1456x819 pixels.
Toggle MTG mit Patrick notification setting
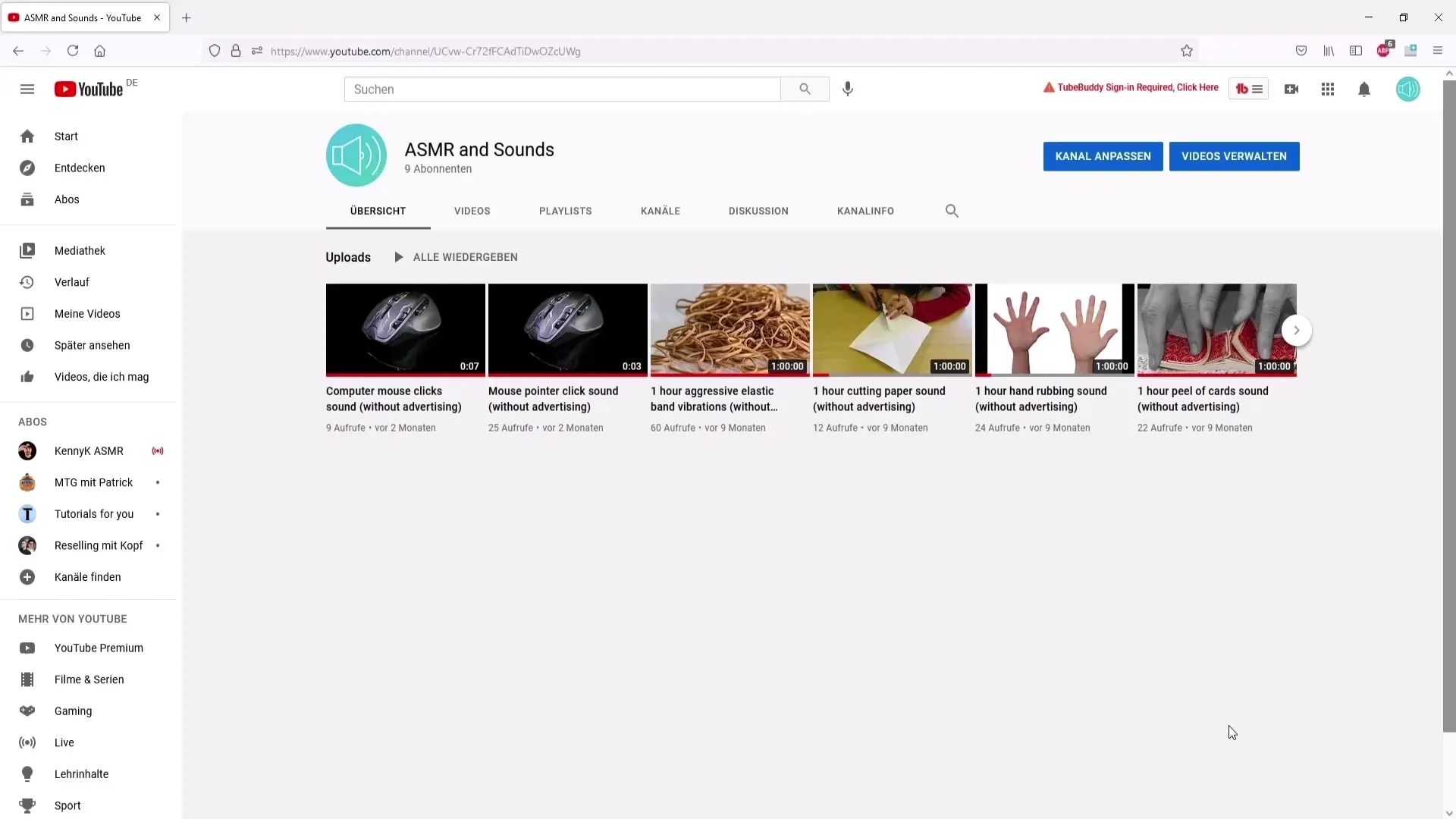pyautogui.click(x=158, y=482)
